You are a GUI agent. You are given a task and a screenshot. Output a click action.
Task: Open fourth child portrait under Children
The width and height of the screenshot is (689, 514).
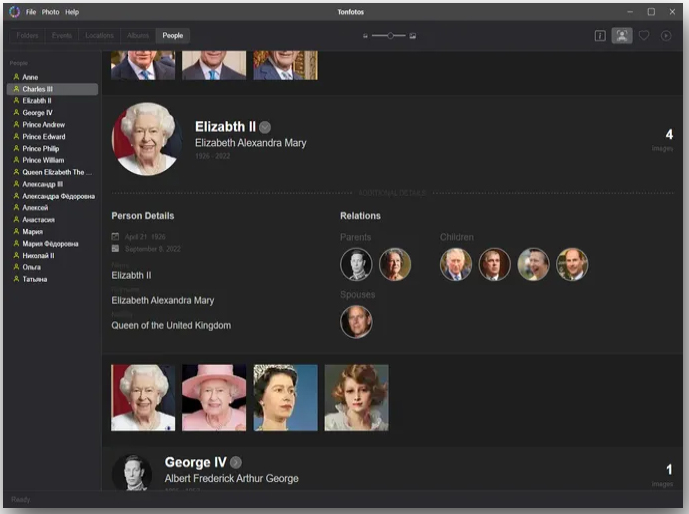[572, 264]
